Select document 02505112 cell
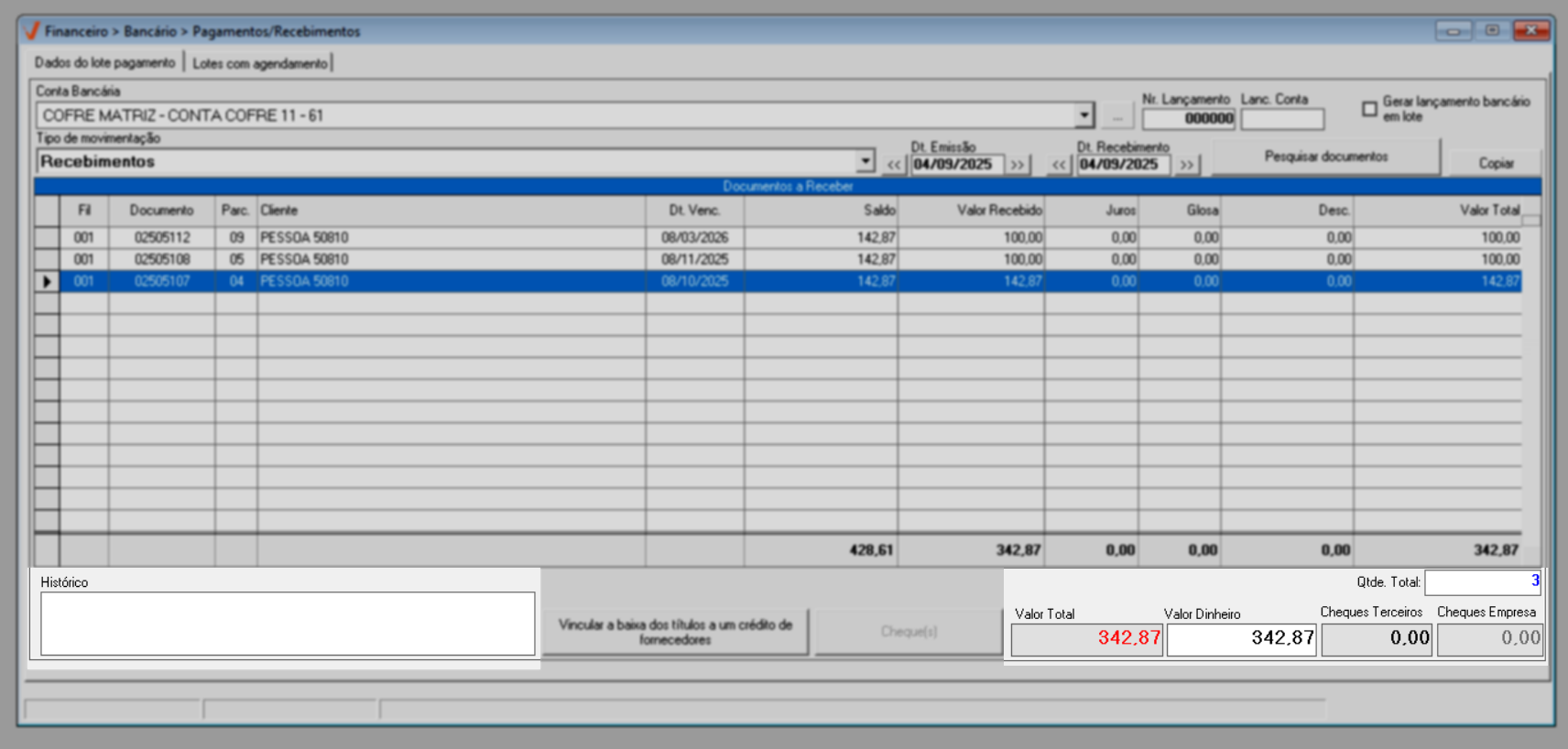The image size is (1568, 749). [x=162, y=237]
